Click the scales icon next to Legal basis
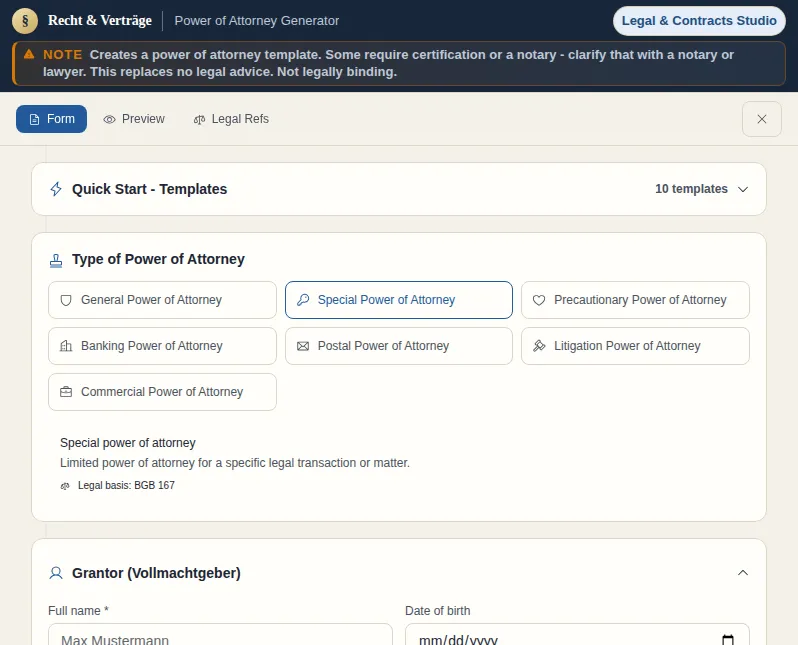798x645 pixels. click(65, 486)
